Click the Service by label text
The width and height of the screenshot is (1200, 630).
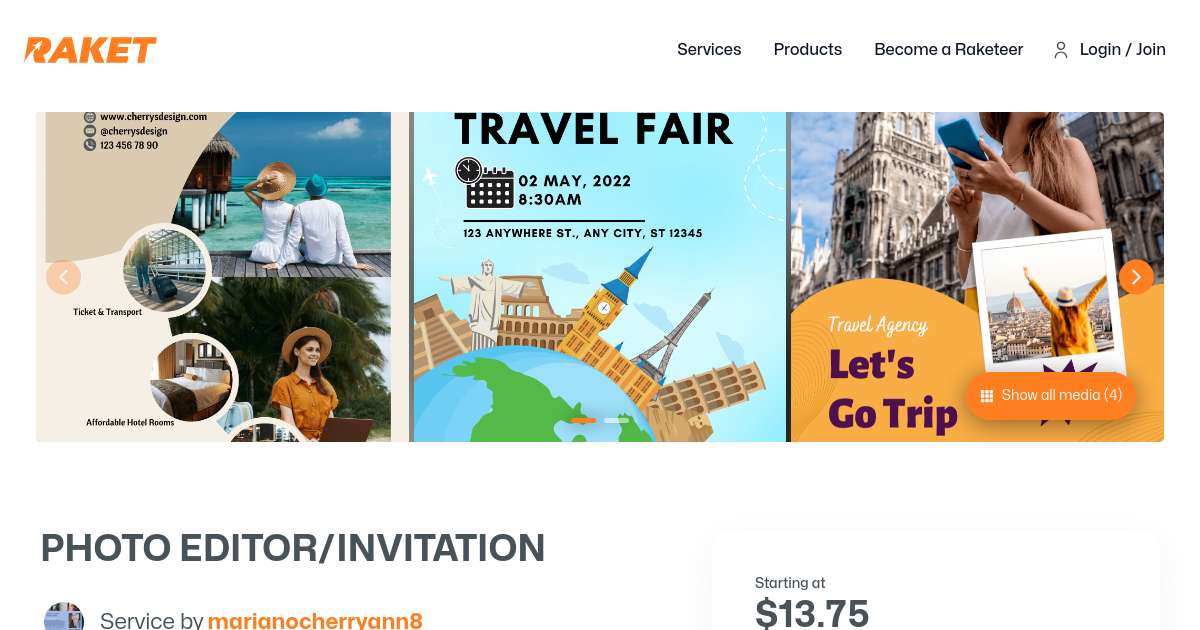151,620
